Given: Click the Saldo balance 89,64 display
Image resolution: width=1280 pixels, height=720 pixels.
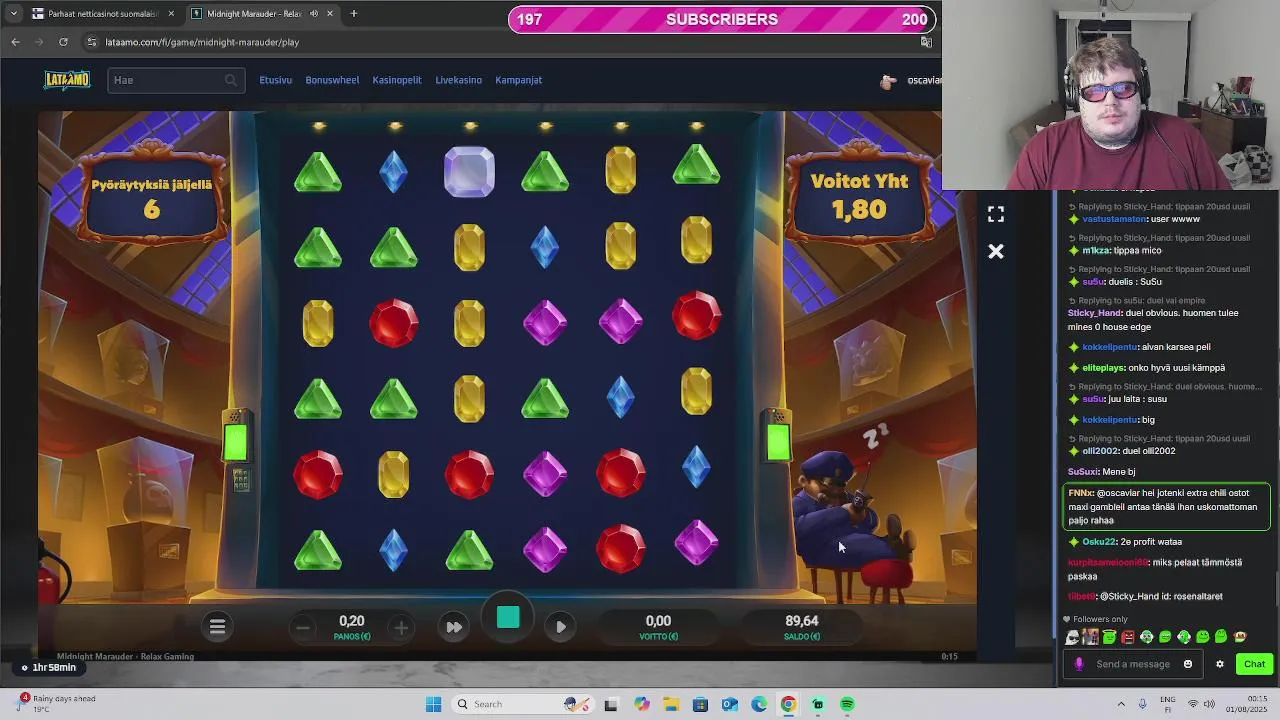Looking at the screenshot, I should [802, 627].
